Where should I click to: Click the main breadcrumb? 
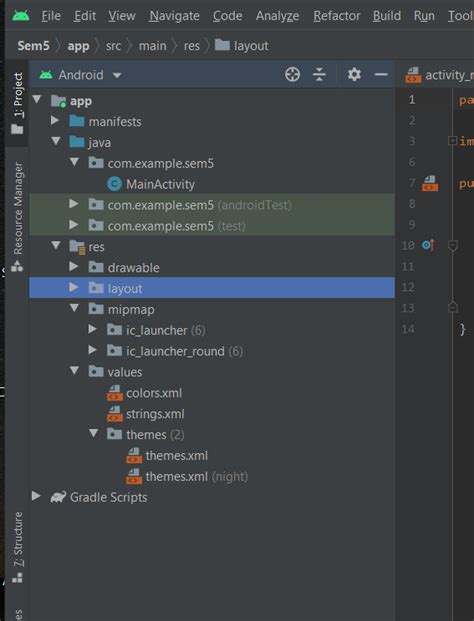click(152, 46)
